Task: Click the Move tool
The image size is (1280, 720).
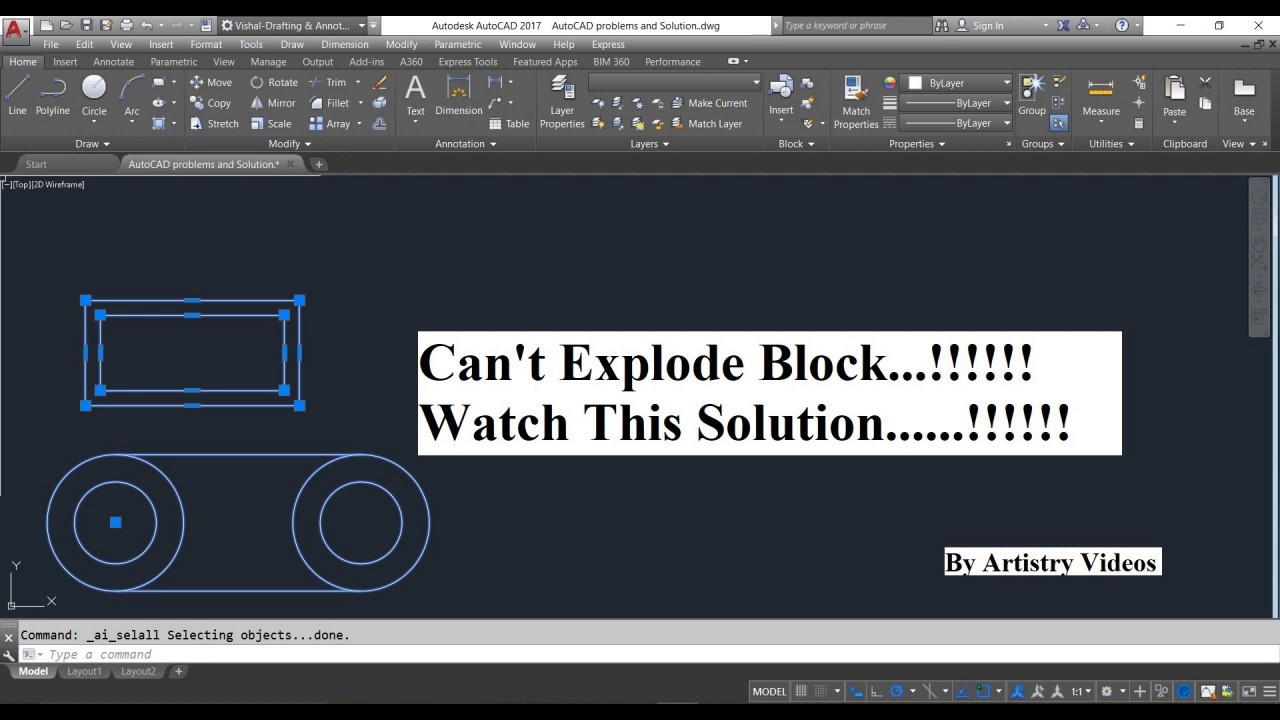Action: [x=210, y=83]
